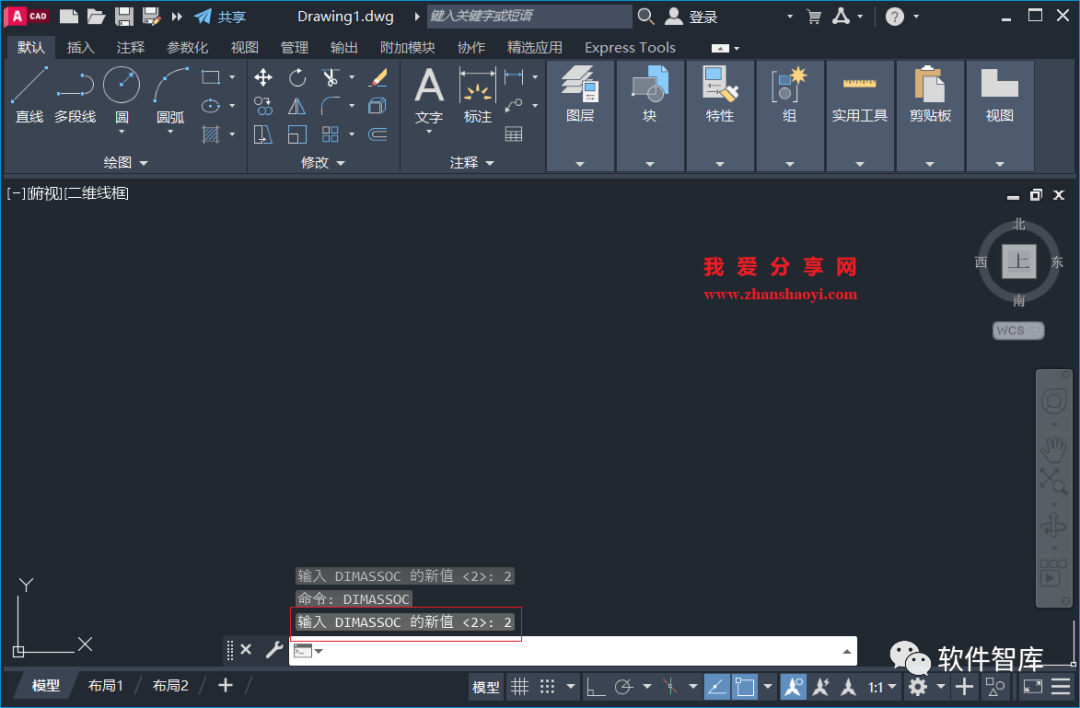
Task: Open the 标注 dimension tool
Action: tap(477, 90)
